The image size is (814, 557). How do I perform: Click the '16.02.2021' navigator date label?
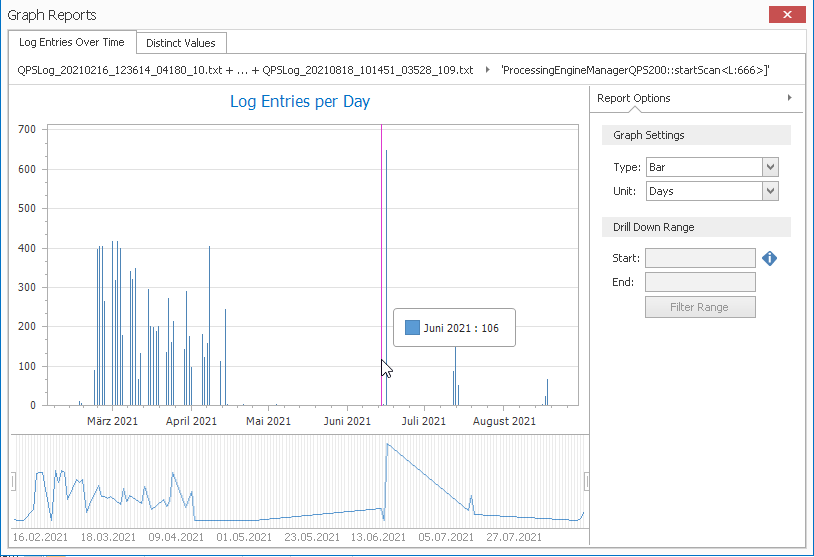click(40, 537)
